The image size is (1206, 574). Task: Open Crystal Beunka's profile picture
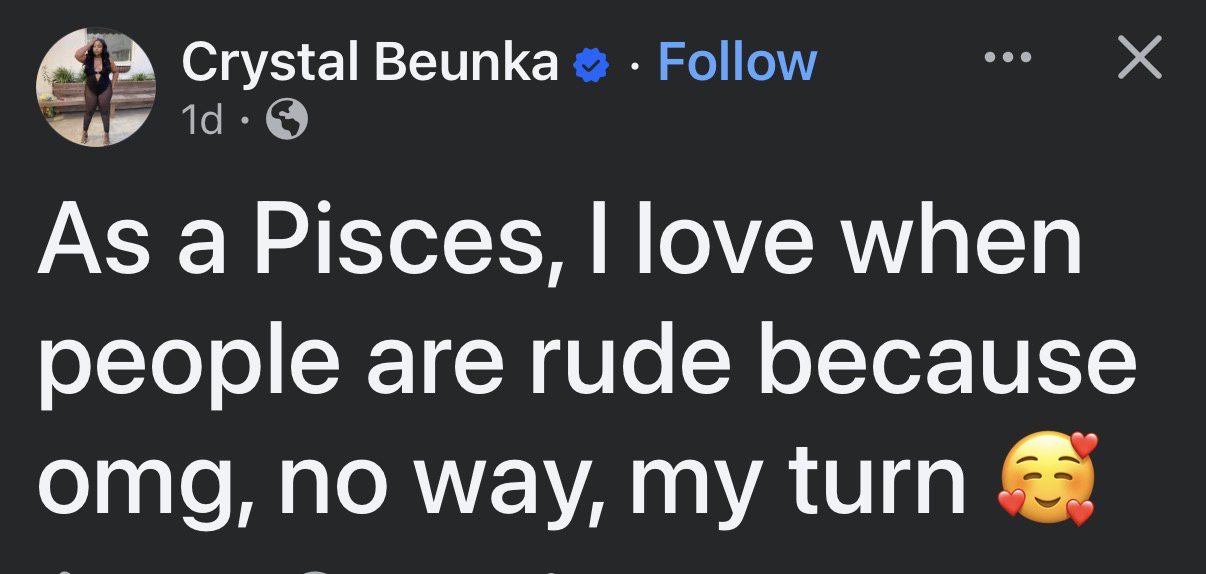tap(96, 89)
